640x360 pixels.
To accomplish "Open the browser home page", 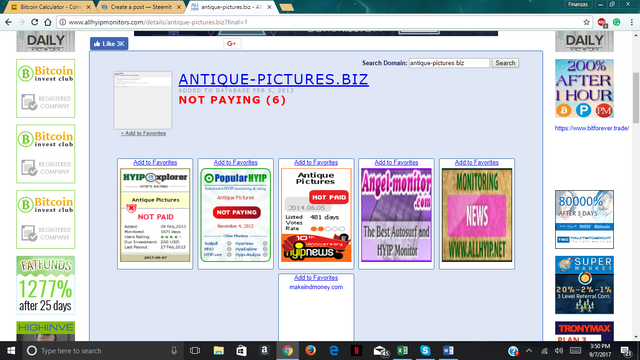I will tap(48, 22).
